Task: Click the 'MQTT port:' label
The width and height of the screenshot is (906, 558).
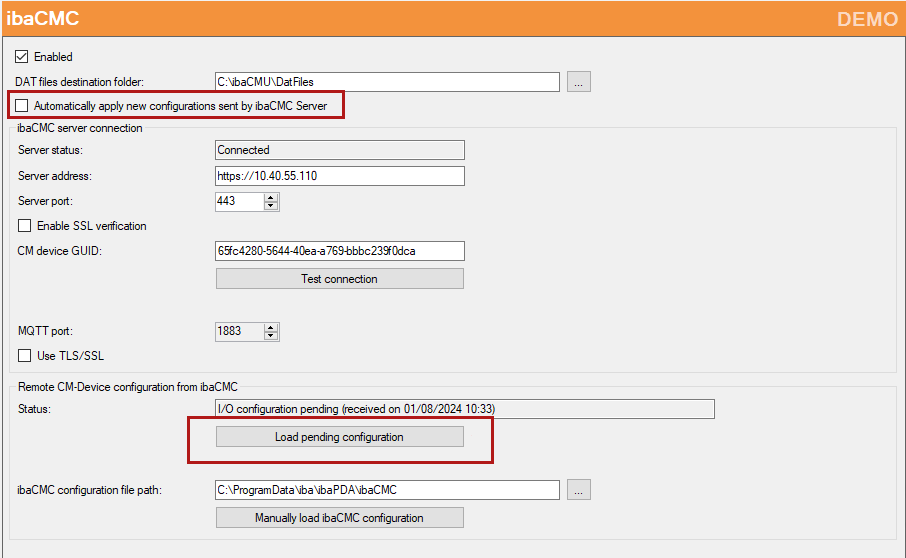Action: click(45, 332)
